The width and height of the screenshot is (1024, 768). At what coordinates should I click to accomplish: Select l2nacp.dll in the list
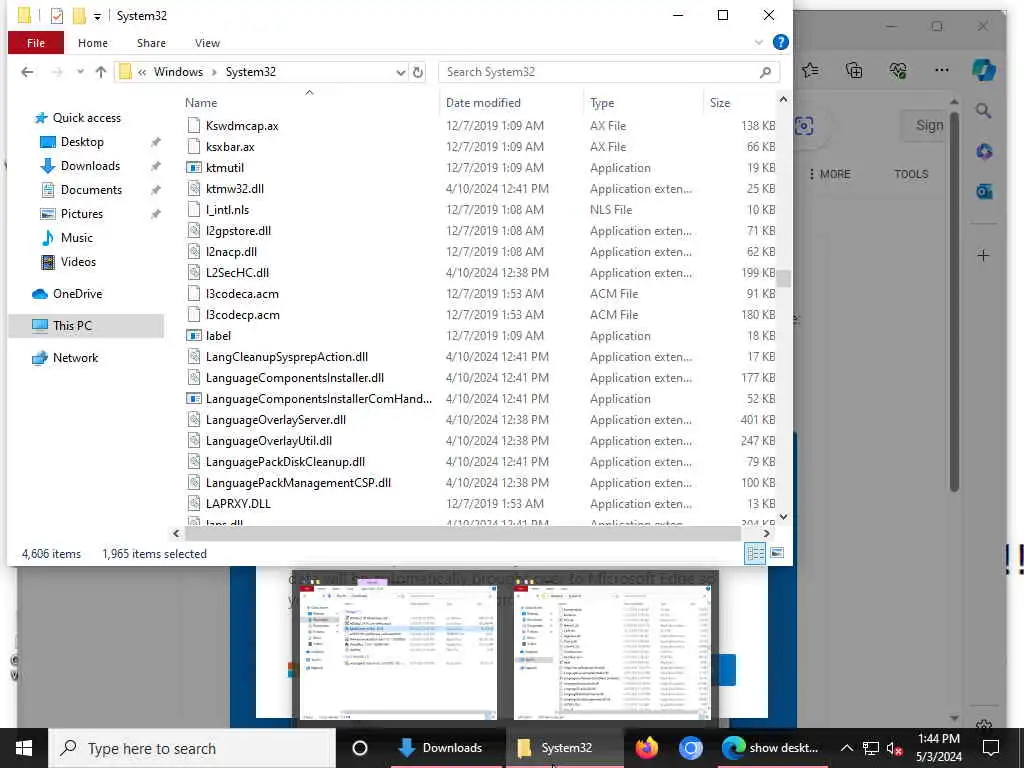point(231,251)
